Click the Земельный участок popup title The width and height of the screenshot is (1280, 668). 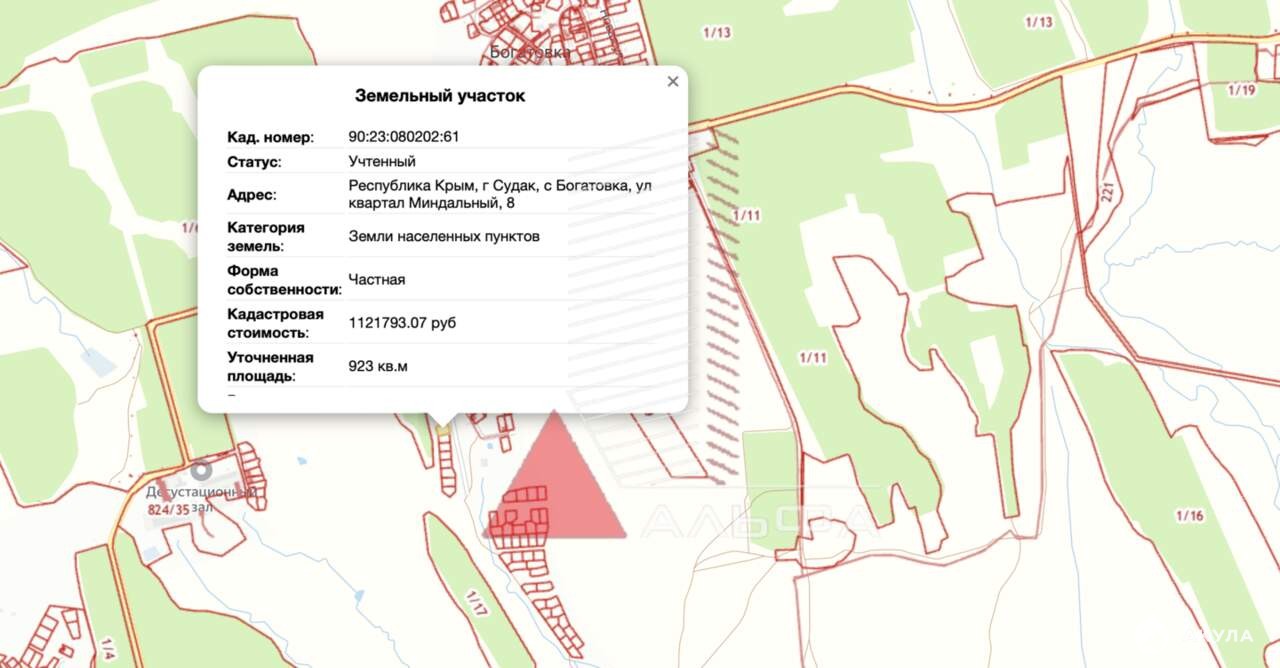pyautogui.click(x=440, y=96)
